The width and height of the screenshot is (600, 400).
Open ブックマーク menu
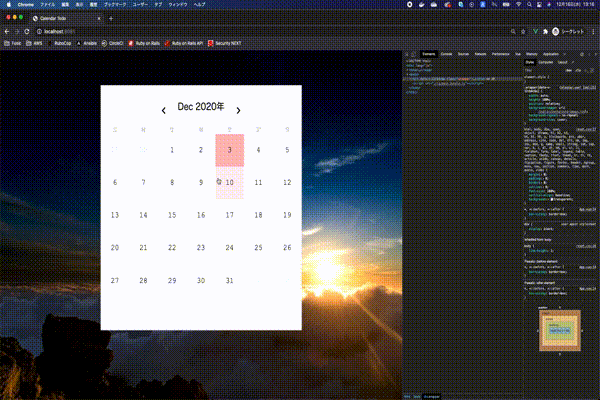pyautogui.click(x=115, y=5)
